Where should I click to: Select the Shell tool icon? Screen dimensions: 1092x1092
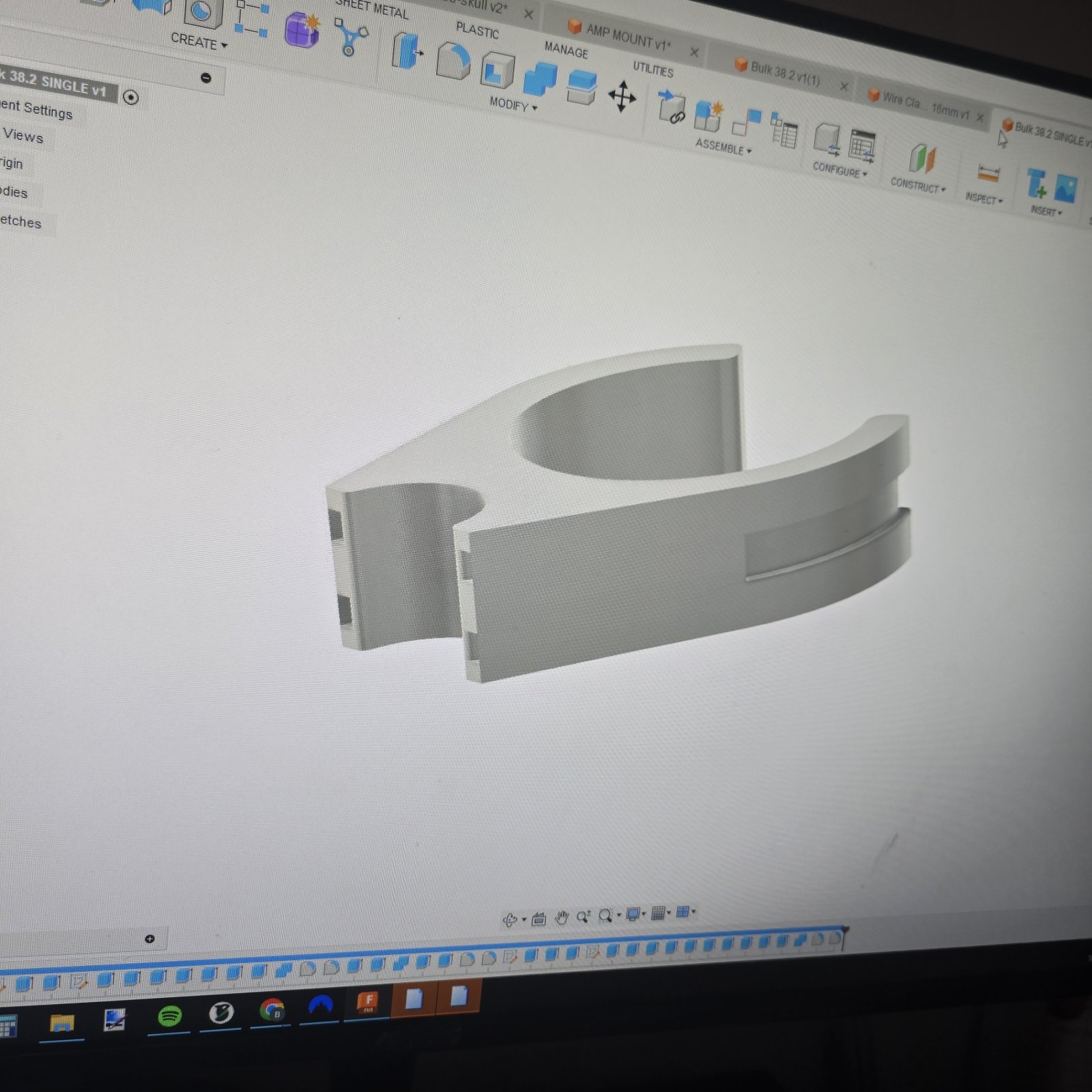click(x=498, y=71)
